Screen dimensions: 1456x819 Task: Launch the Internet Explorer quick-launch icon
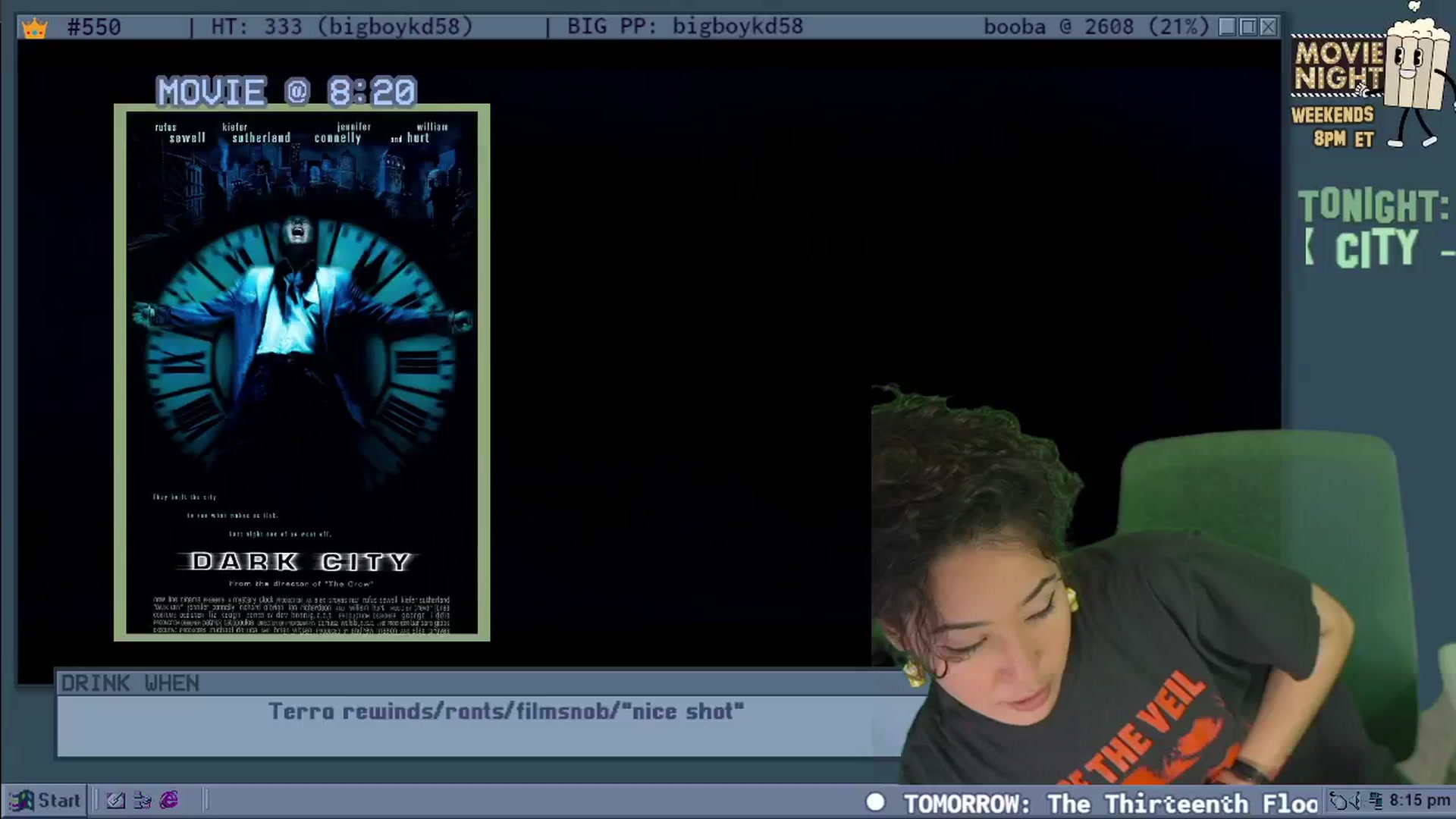(169, 800)
